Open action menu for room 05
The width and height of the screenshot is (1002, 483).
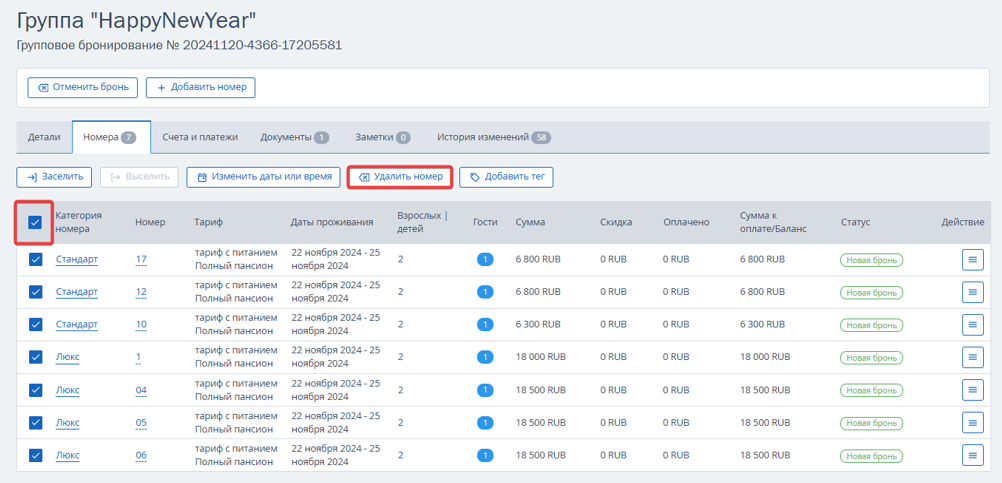pyautogui.click(x=973, y=422)
